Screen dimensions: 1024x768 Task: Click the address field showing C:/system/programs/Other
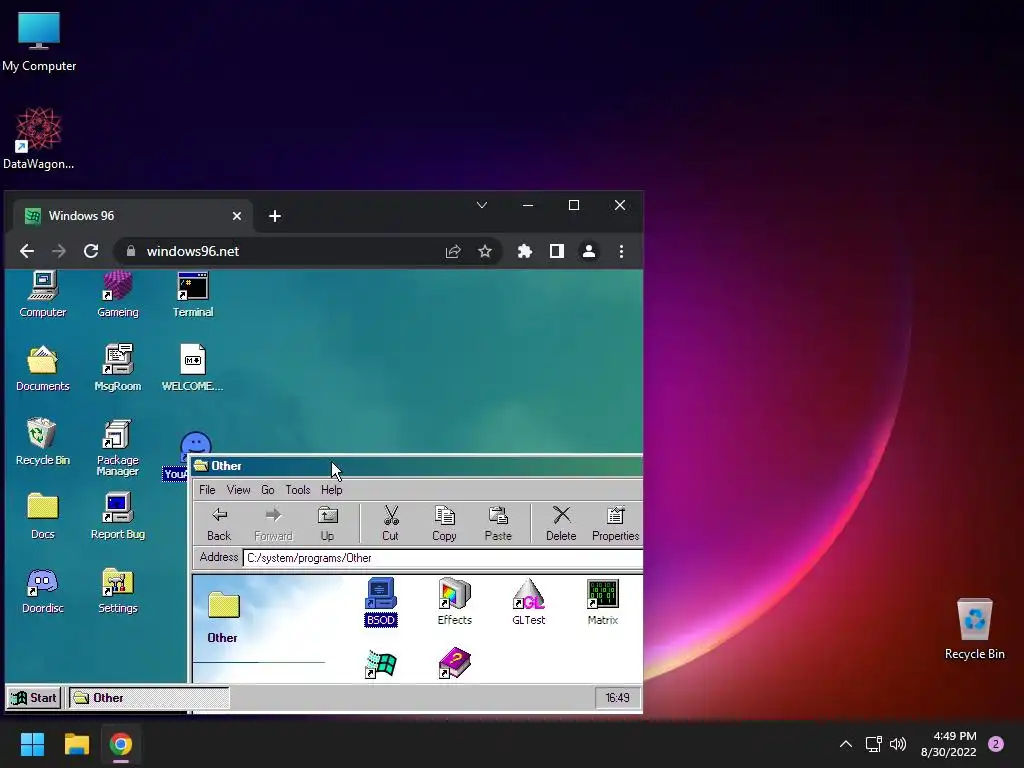[x=443, y=558]
